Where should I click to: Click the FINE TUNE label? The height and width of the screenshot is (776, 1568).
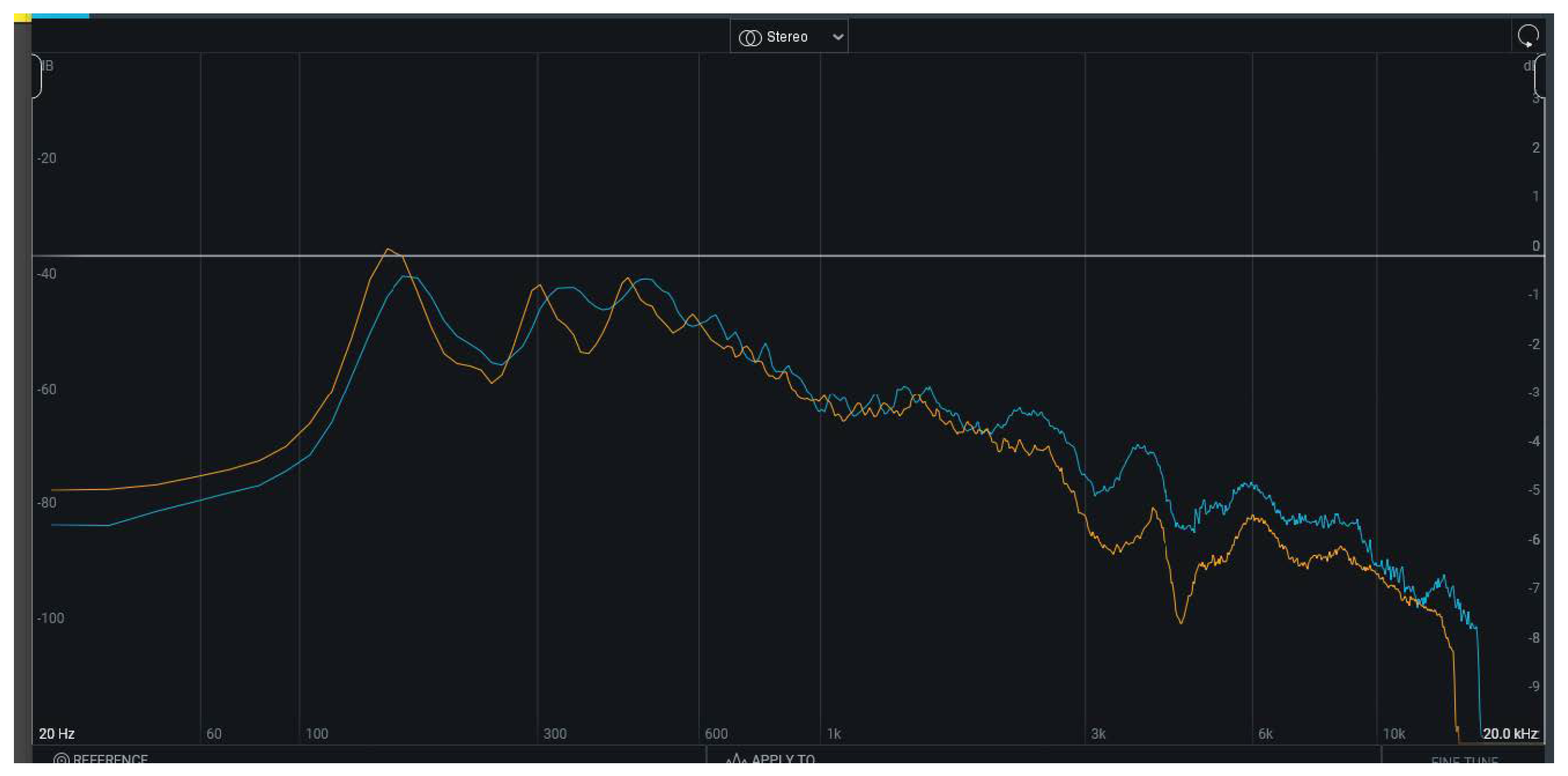1464,761
